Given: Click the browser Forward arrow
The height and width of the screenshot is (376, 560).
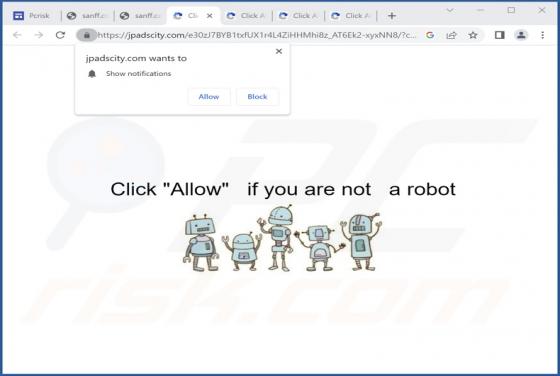Looking at the screenshot, I should click(39, 35).
